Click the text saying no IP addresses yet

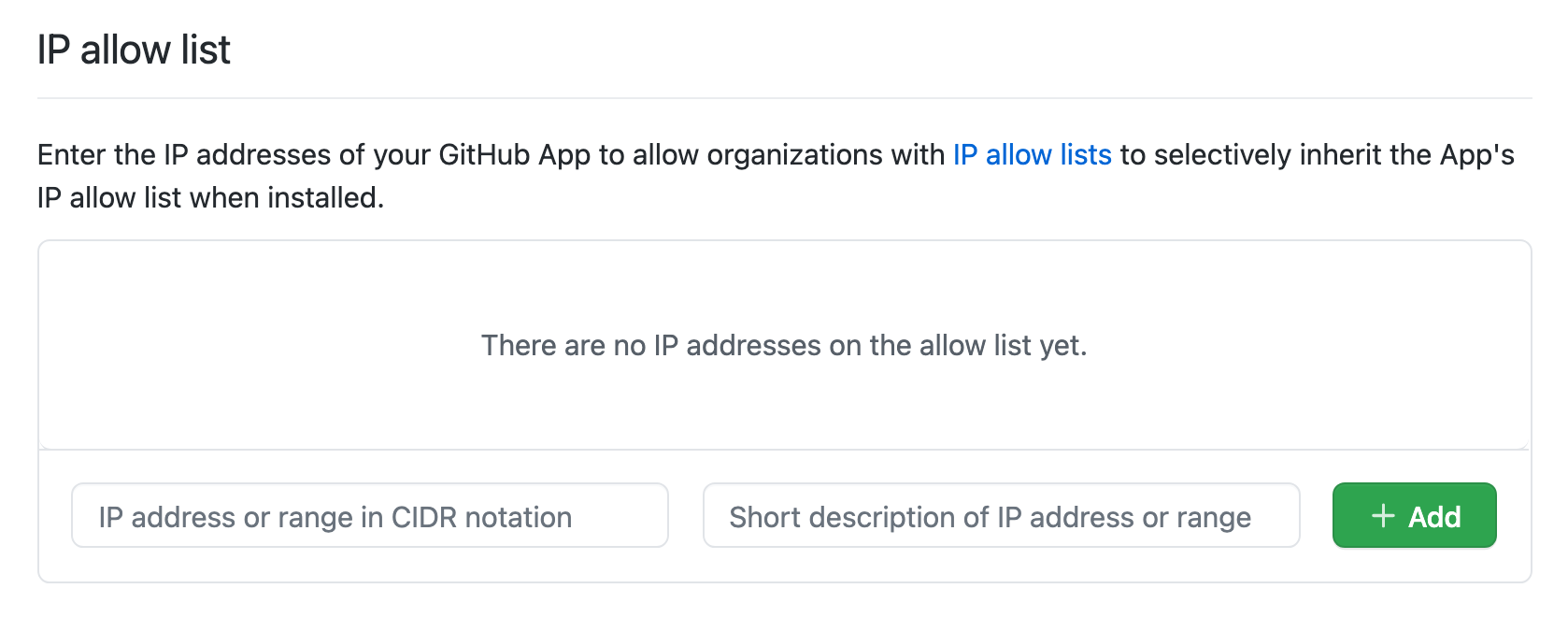(784, 345)
